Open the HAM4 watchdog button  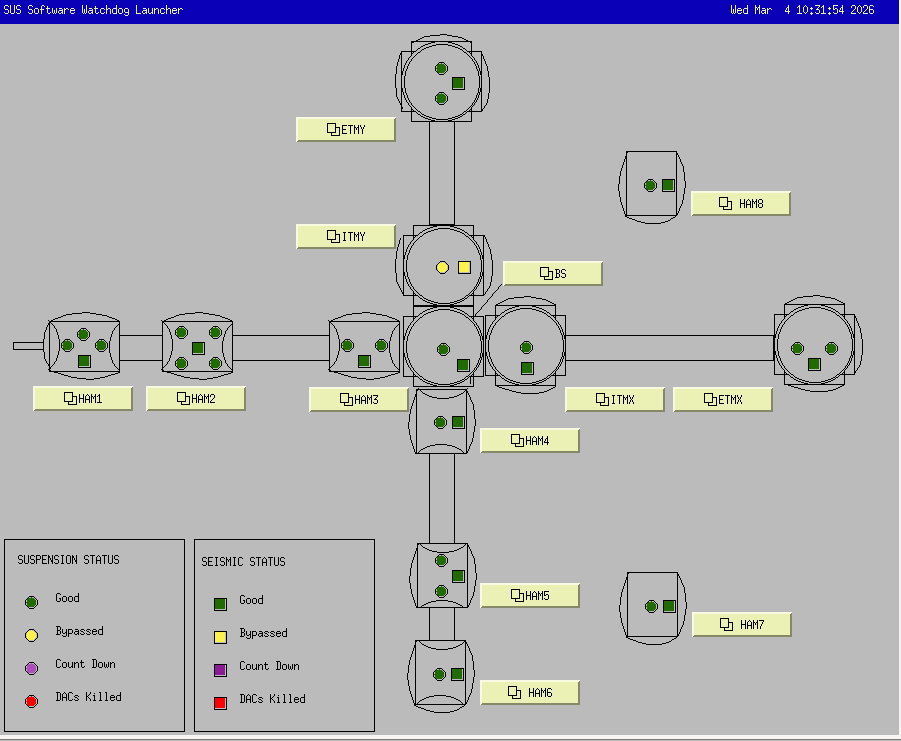[x=530, y=441]
